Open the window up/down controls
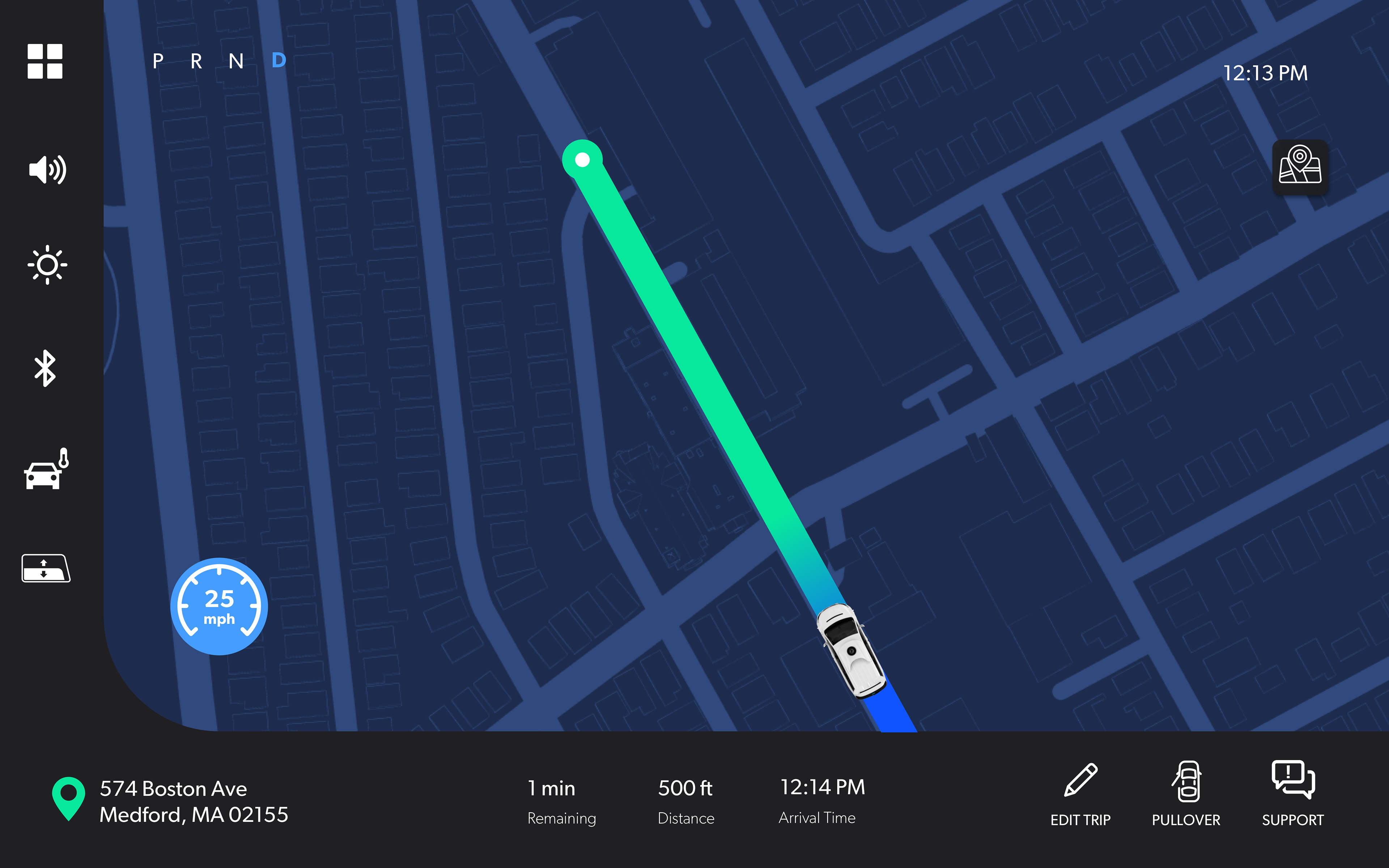1389x868 pixels. tap(46, 568)
